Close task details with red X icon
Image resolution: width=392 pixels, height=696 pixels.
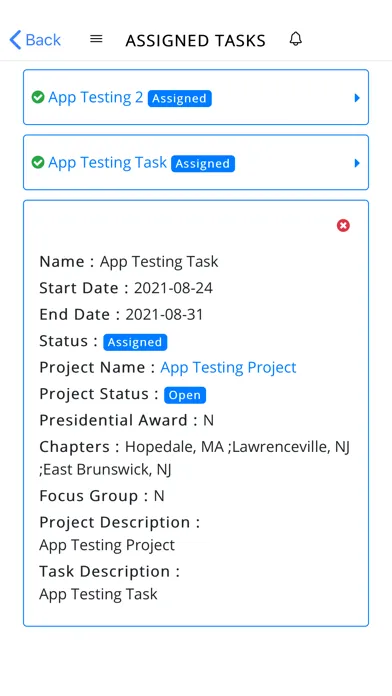343,225
